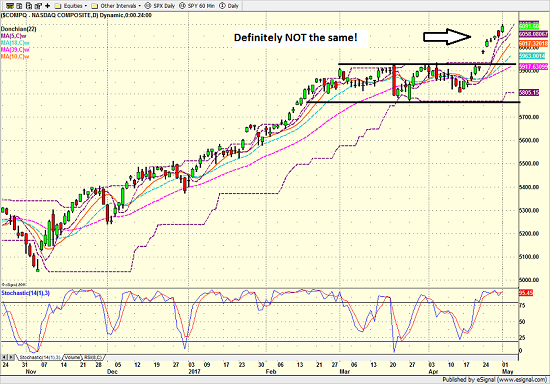Open the www.esignal.com link in the footer
Image resolution: width=550 pixels, height=384 pixels.
pyautogui.click(x=523, y=379)
